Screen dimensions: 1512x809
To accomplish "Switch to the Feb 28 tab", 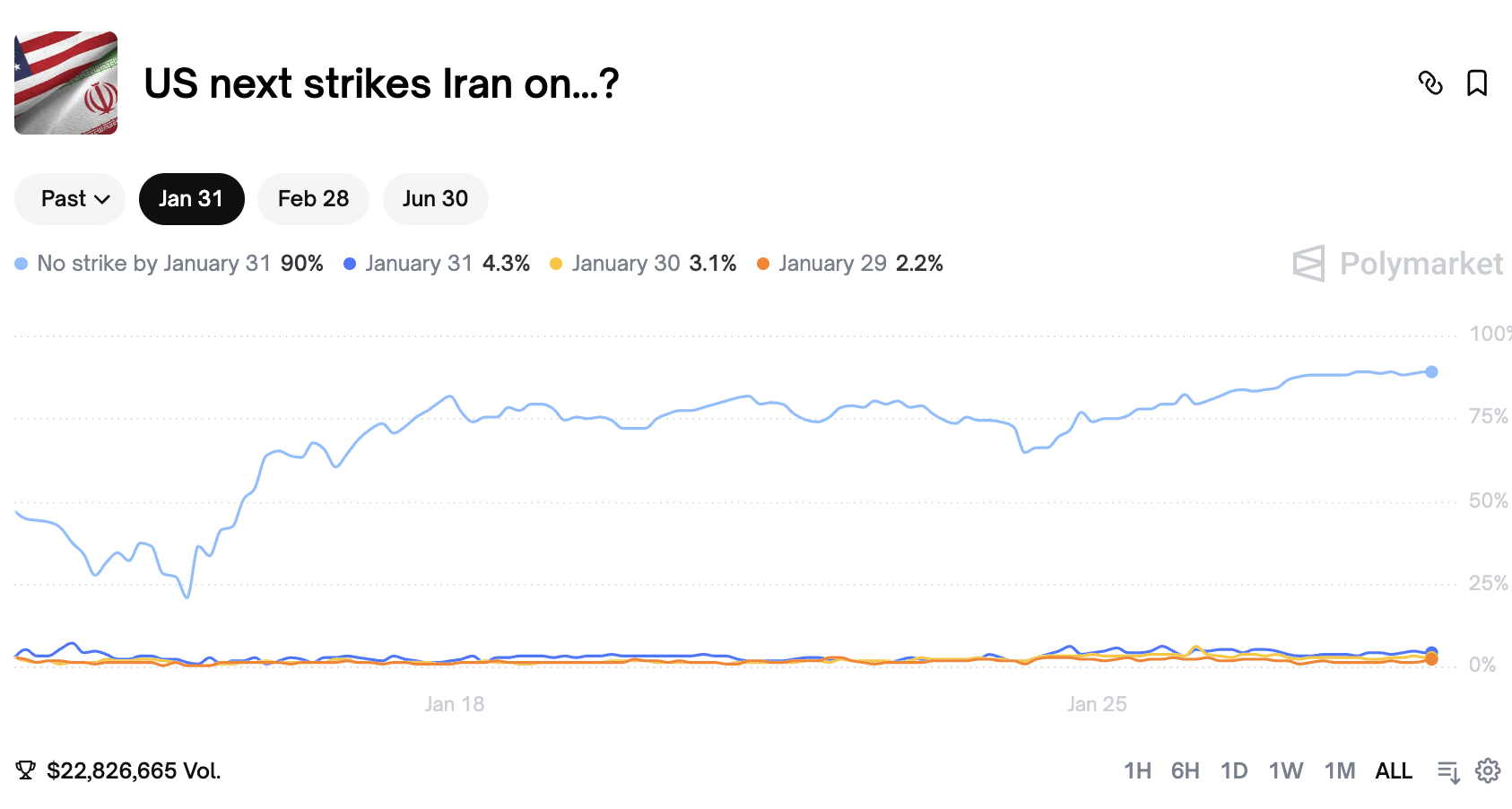I will tap(313, 199).
